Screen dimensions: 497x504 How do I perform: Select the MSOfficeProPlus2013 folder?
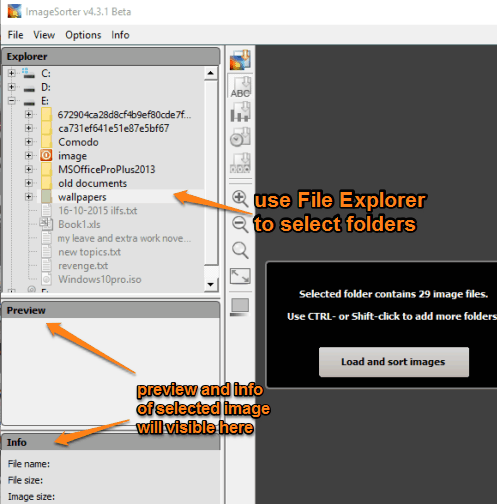(107, 169)
